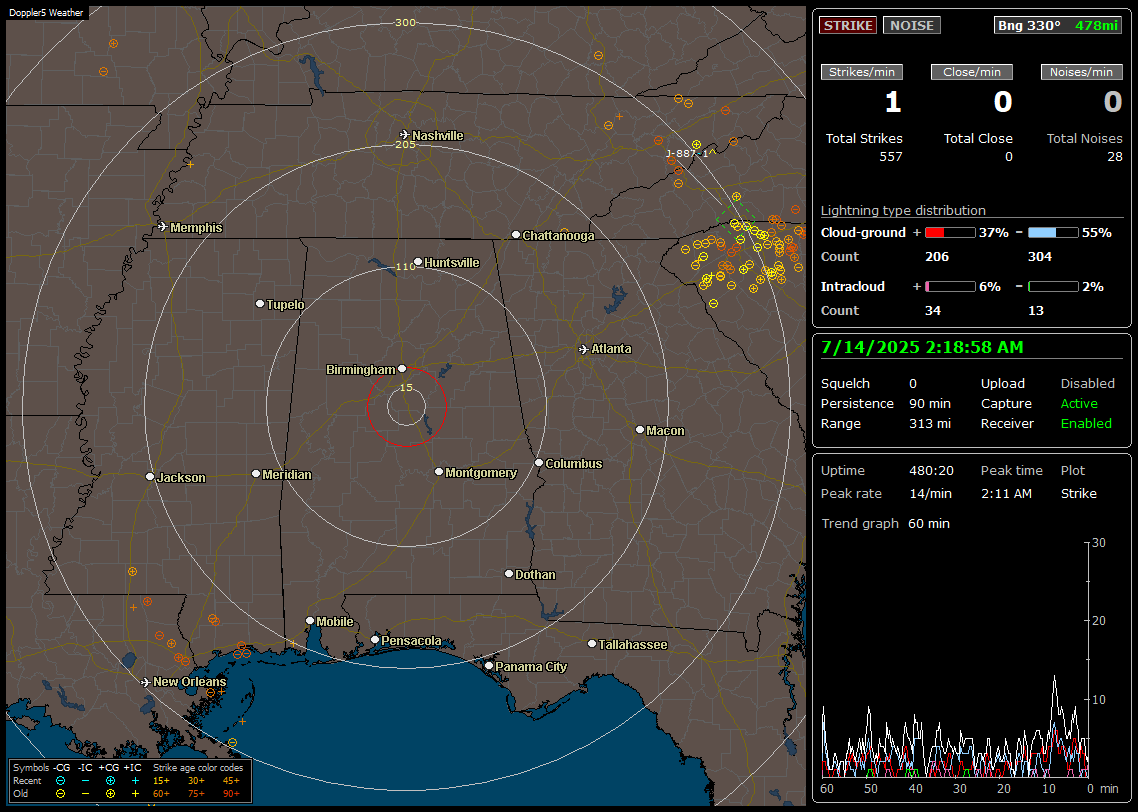Click the positive intracloud pink percentage bar
Screen dimensions: 1138x812
click(x=950, y=287)
